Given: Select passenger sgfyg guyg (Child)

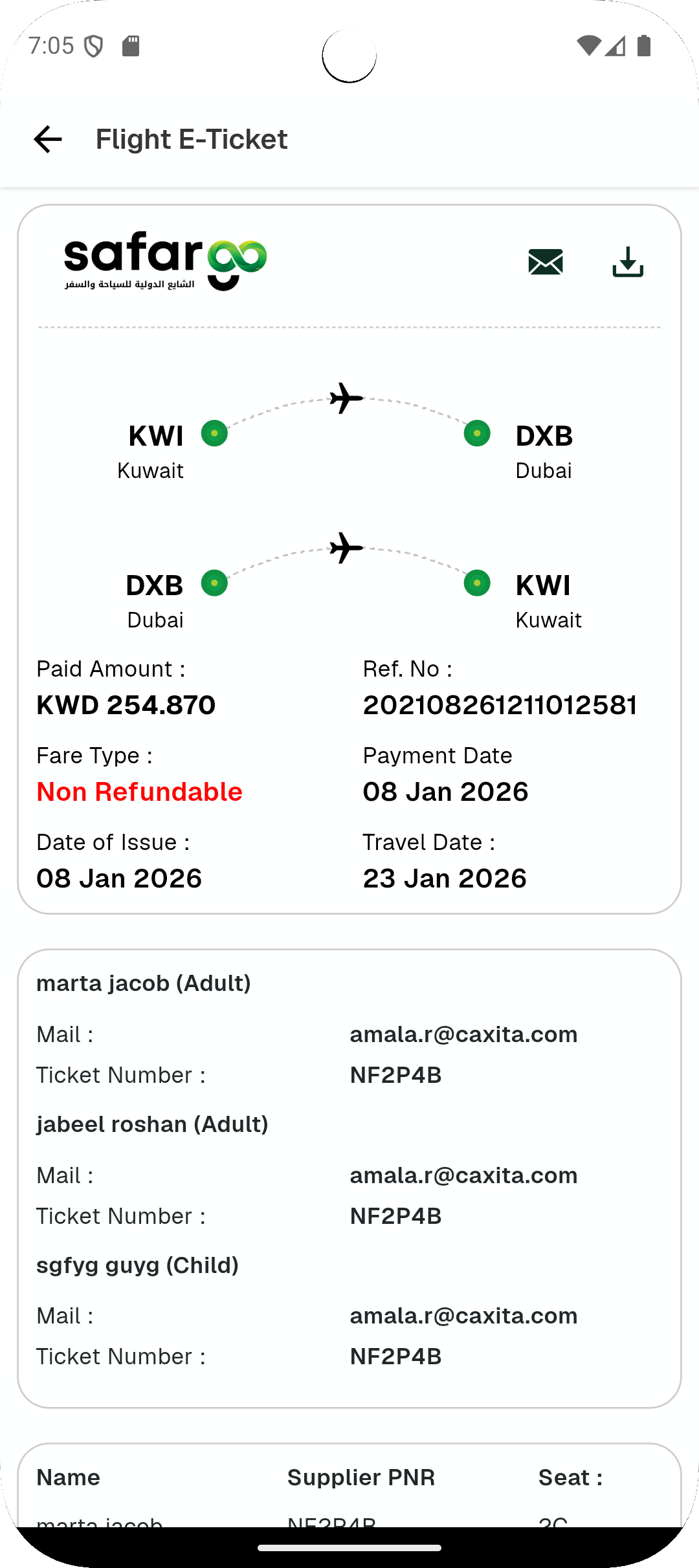Looking at the screenshot, I should [137, 1265].
